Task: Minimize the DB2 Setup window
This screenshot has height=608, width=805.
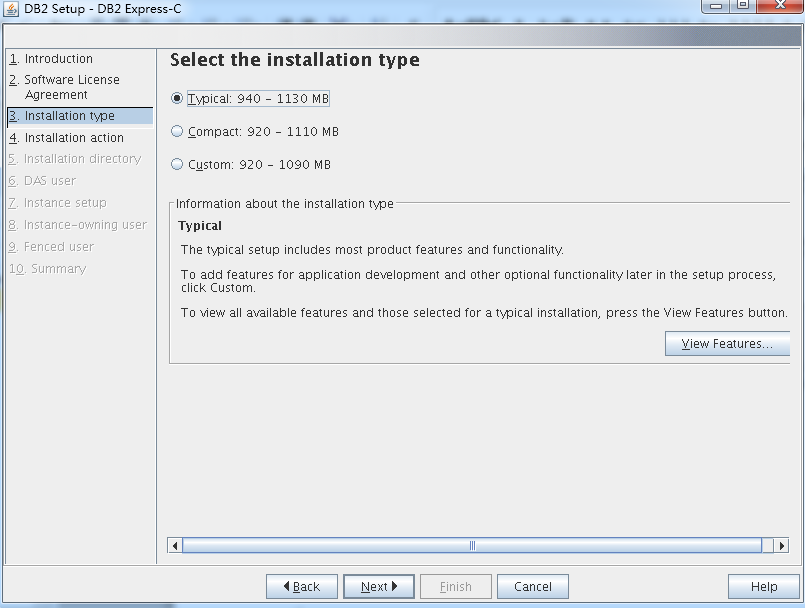Action: 716,6
